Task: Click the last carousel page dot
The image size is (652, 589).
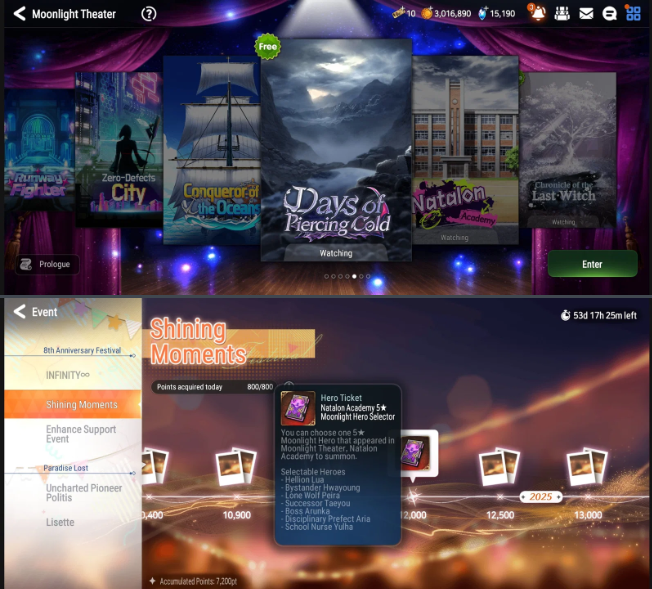Action: click(368, 276)
